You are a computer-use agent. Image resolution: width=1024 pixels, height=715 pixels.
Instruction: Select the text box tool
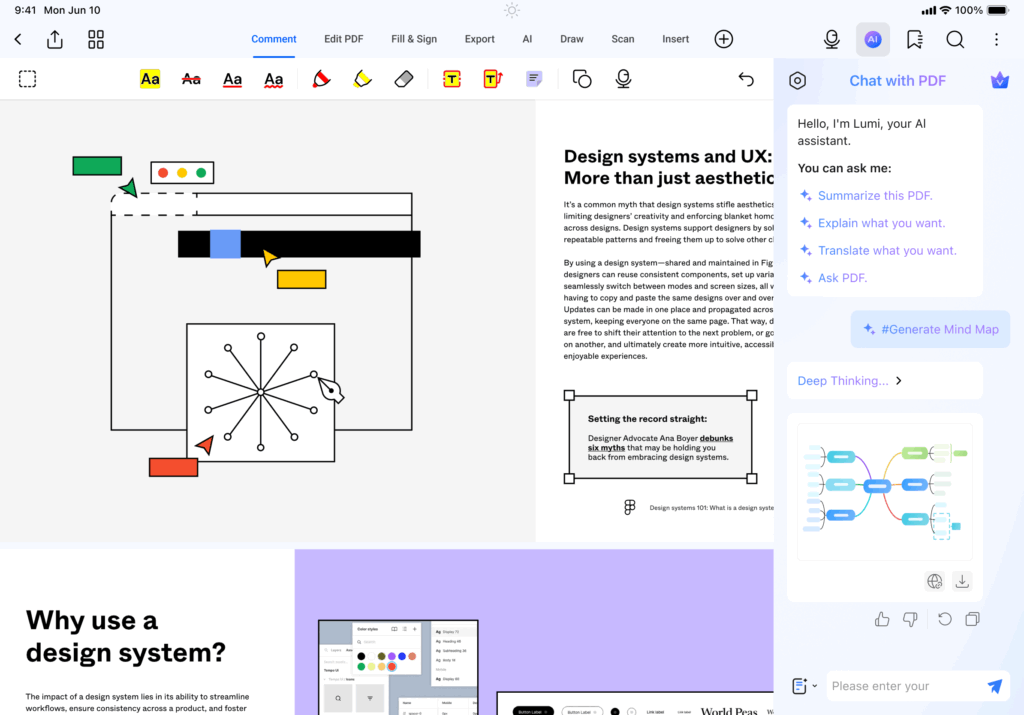pos(452,79)
